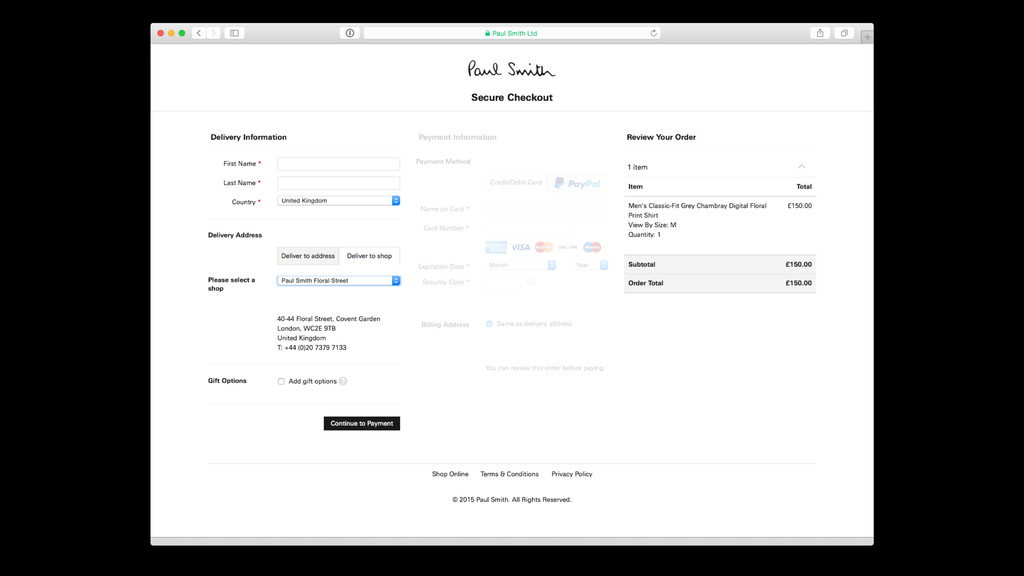Open the Safari Share menu icon
Viewport: 1024px width, 576px height.
click(x=820, y=33)
